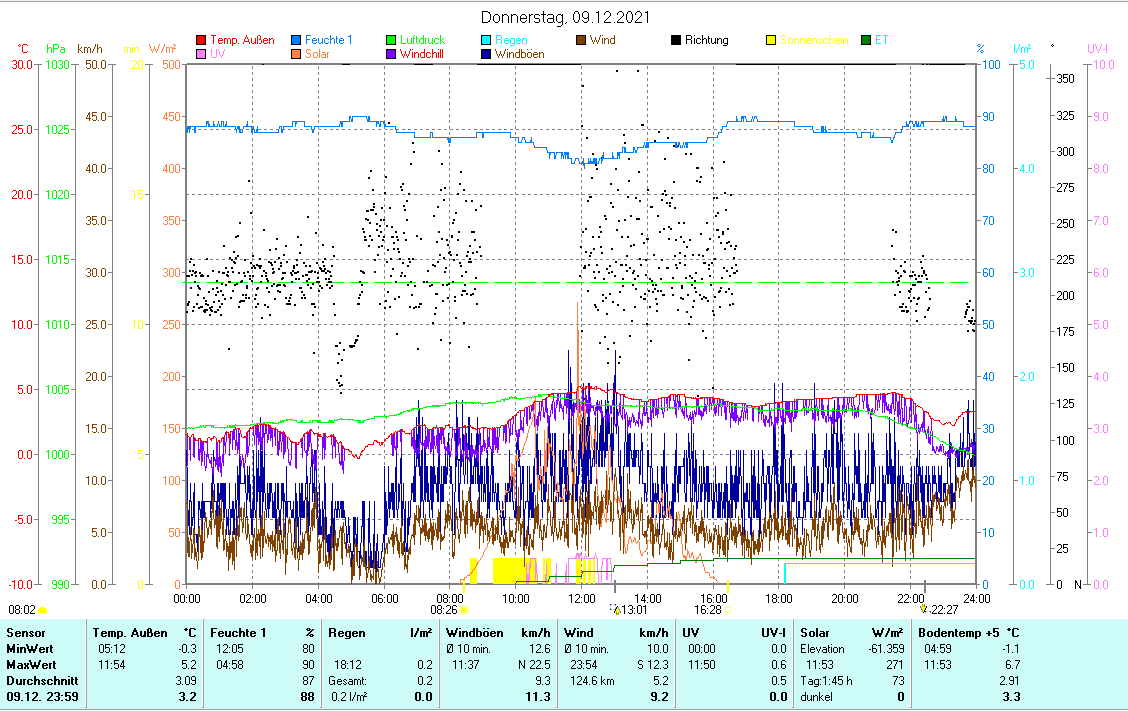Click the blue Feuchte 1 legend square
1128x711 pixels.
click(296, 40)
